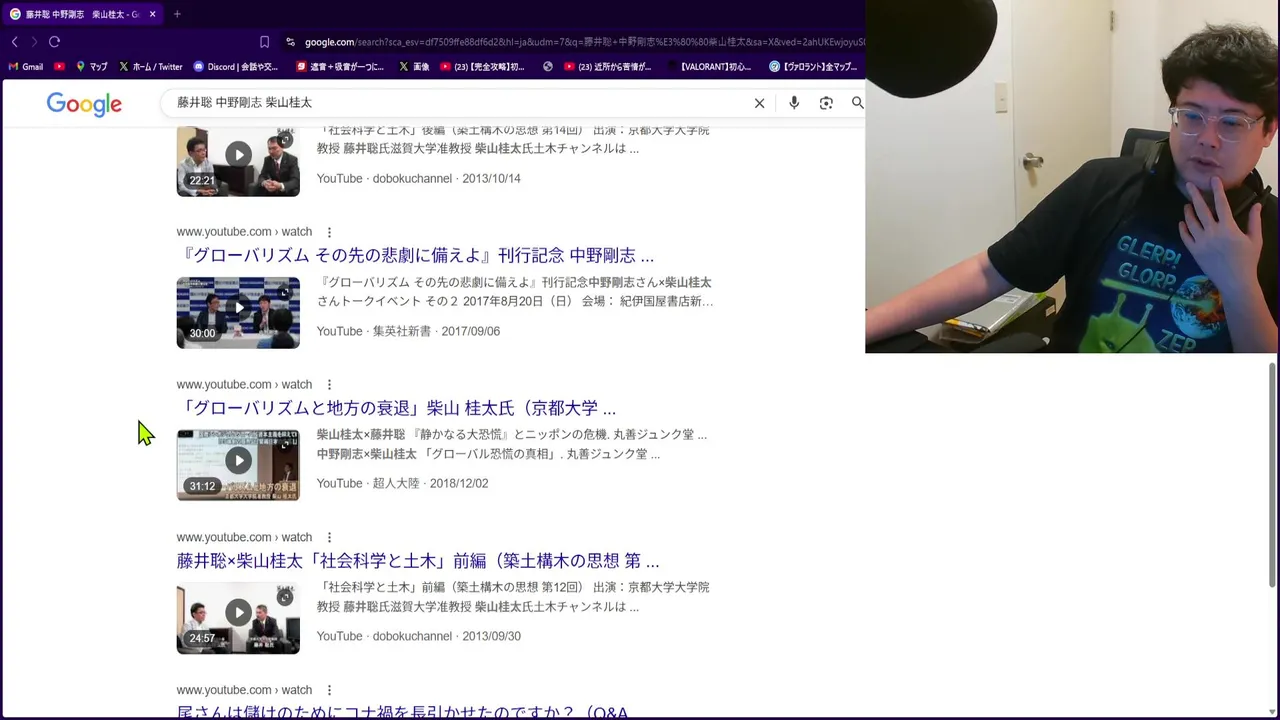1280x720 pixels.
Task: Open options for 「社会科学と土木」前編 result
Action: click(329, 538)
